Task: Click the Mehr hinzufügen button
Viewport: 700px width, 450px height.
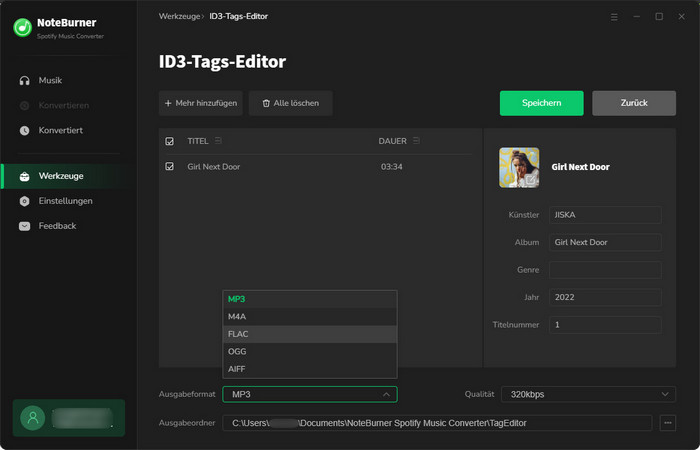Action: click(x=201, y=103)
